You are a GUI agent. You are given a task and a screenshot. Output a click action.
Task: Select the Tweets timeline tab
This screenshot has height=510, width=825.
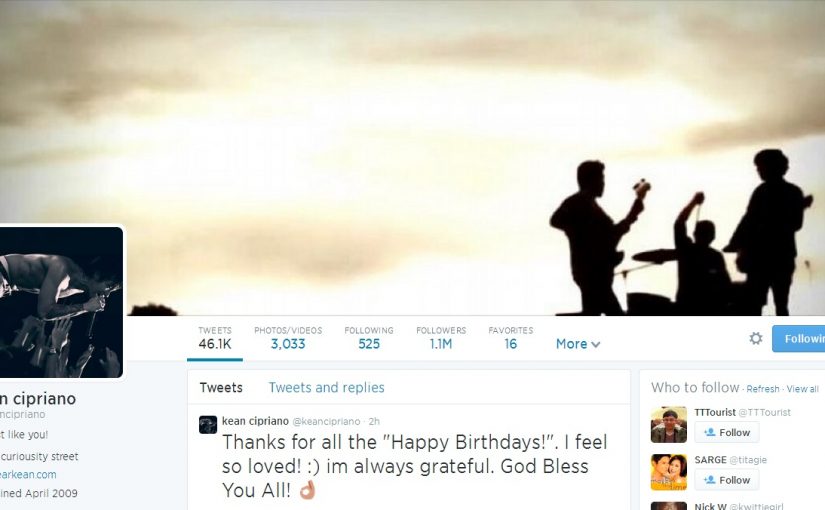(221, 387)
